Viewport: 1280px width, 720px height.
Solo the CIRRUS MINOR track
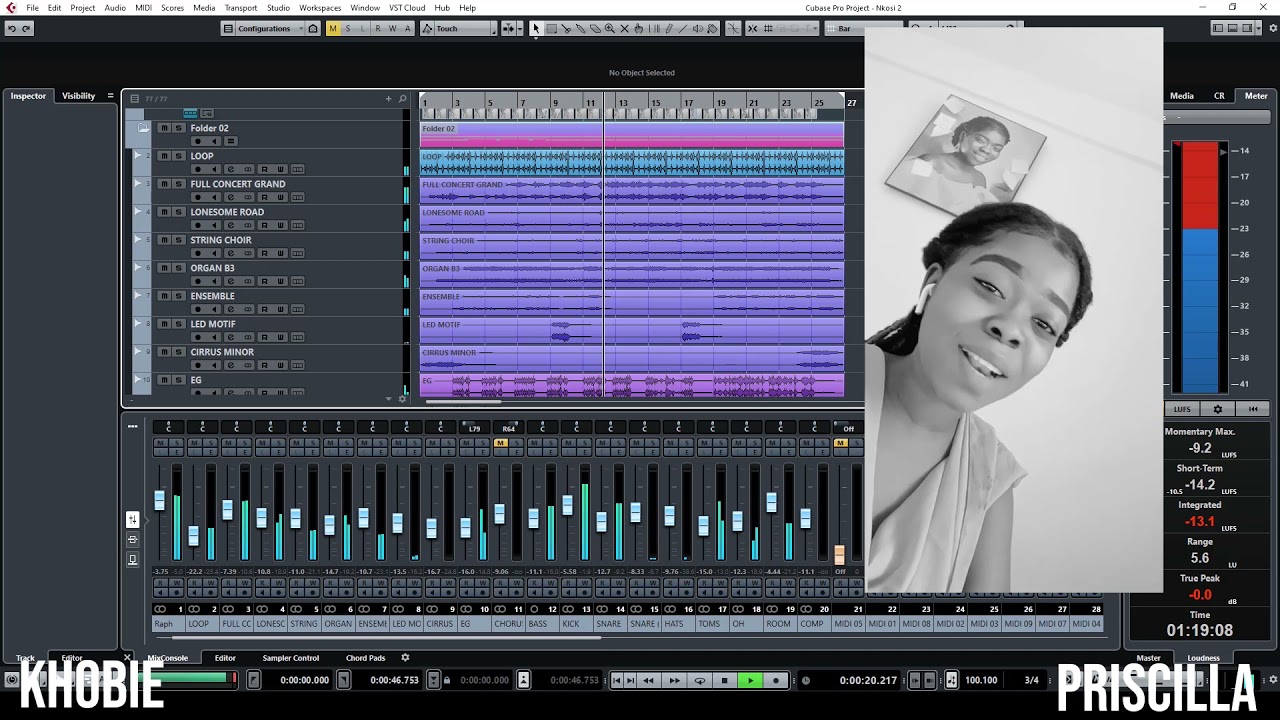(x=179, y=352)
